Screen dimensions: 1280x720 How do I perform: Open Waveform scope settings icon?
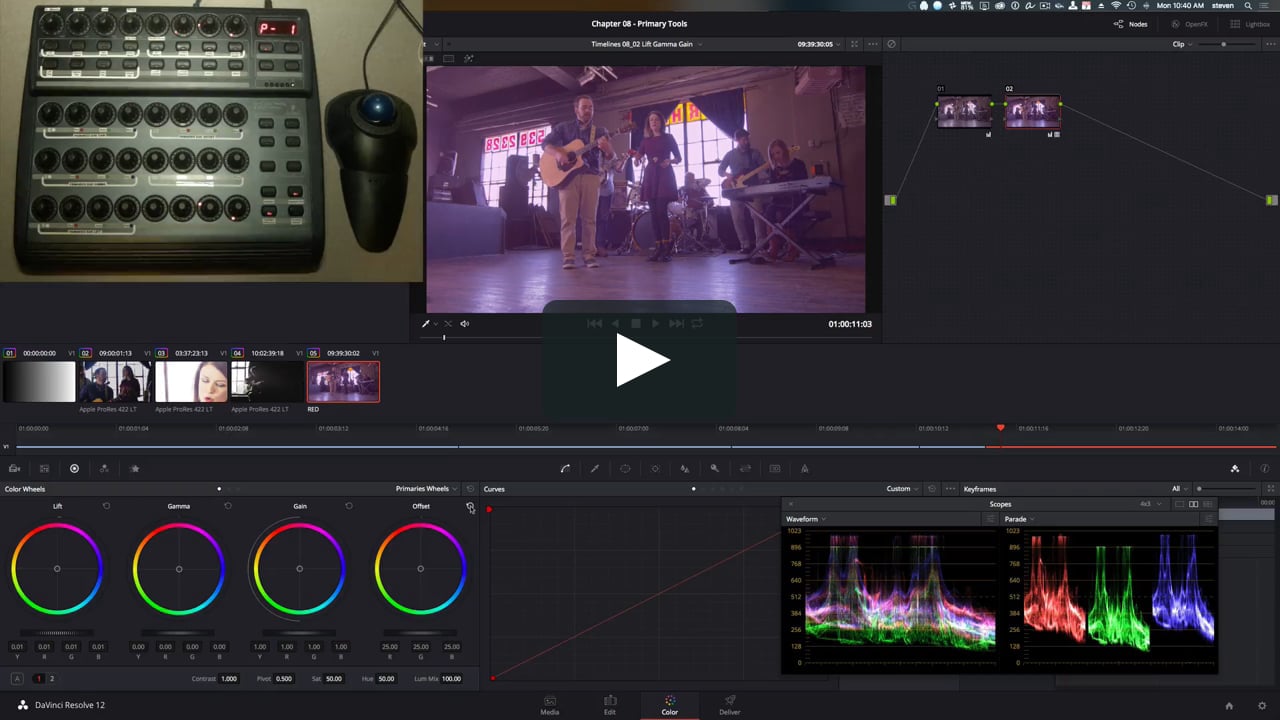991,519
